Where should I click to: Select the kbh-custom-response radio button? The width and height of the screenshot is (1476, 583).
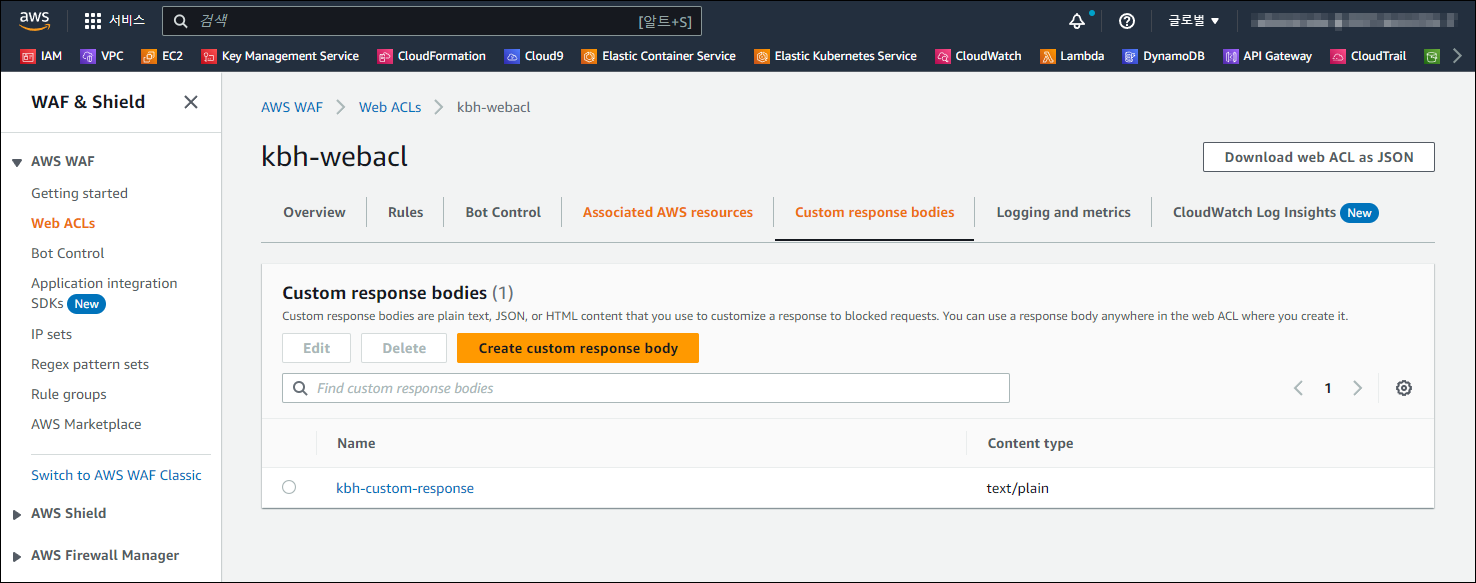[x=289, y=487]
